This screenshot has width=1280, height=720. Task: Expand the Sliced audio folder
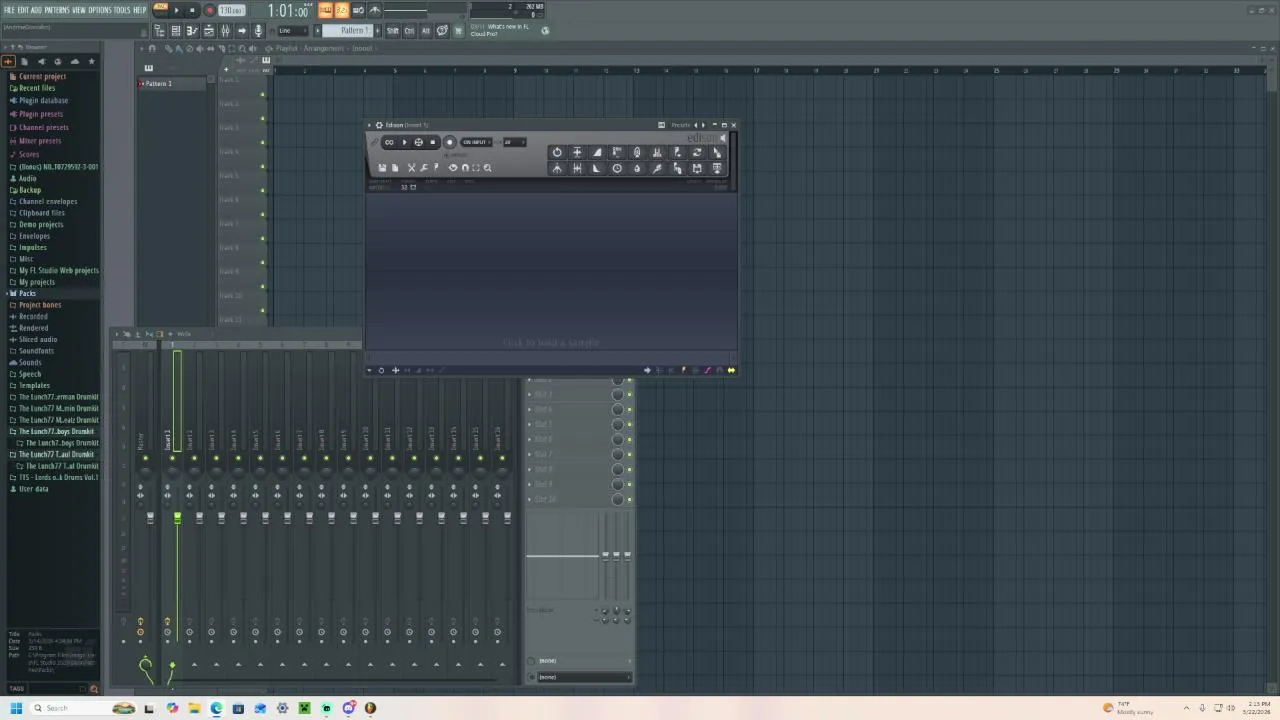pyautogui.click(x=38, y=339)
